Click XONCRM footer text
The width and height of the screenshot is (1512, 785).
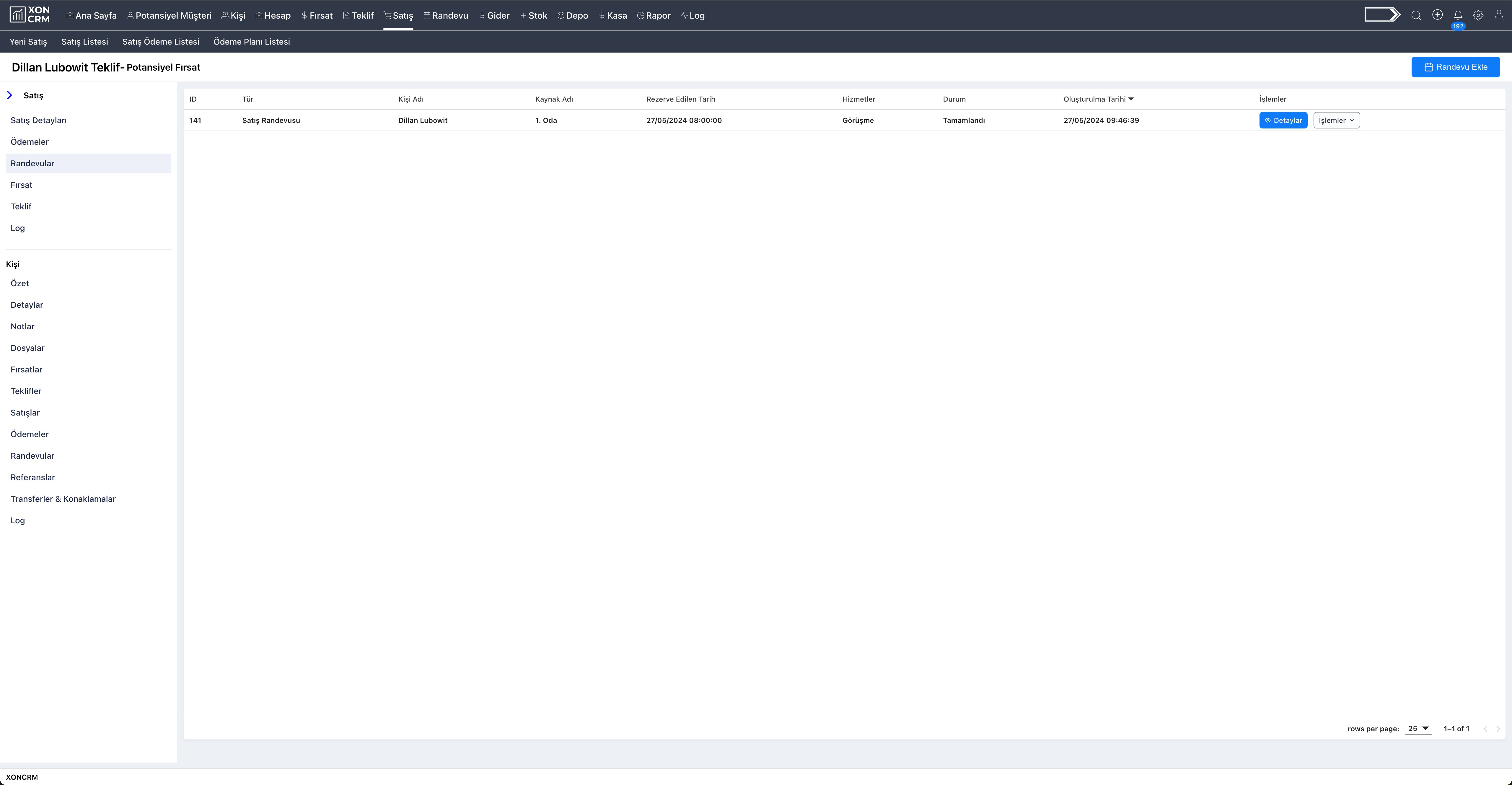[x=22, y=777]
